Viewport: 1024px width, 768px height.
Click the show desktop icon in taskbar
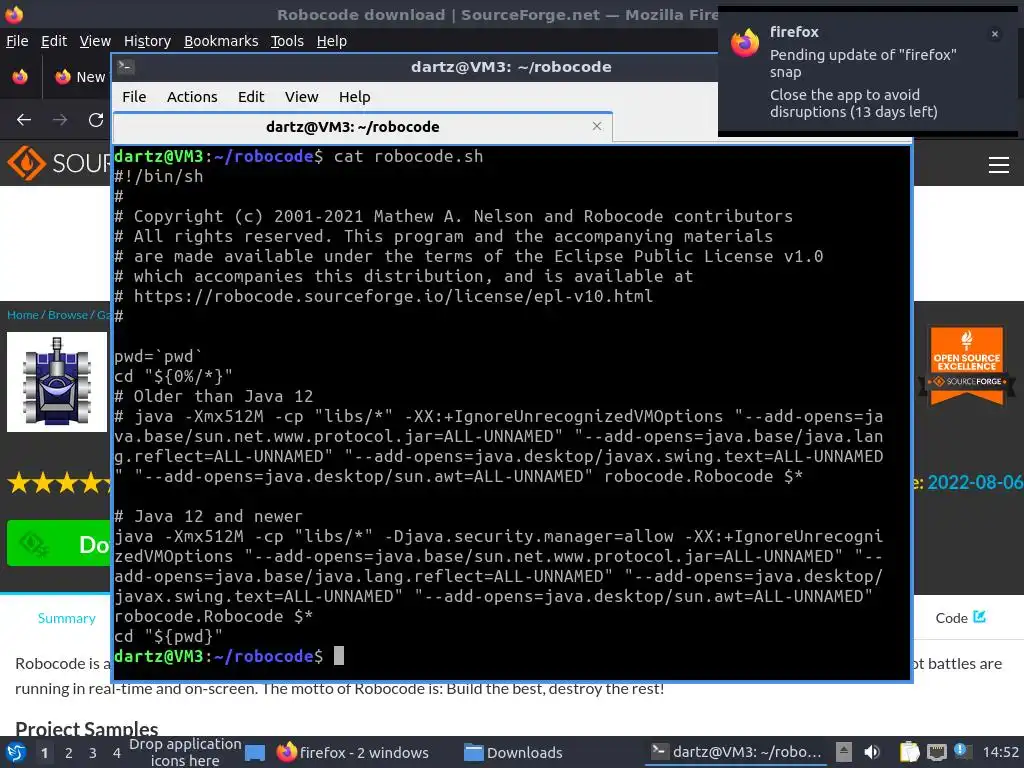(x=255, y=753)
